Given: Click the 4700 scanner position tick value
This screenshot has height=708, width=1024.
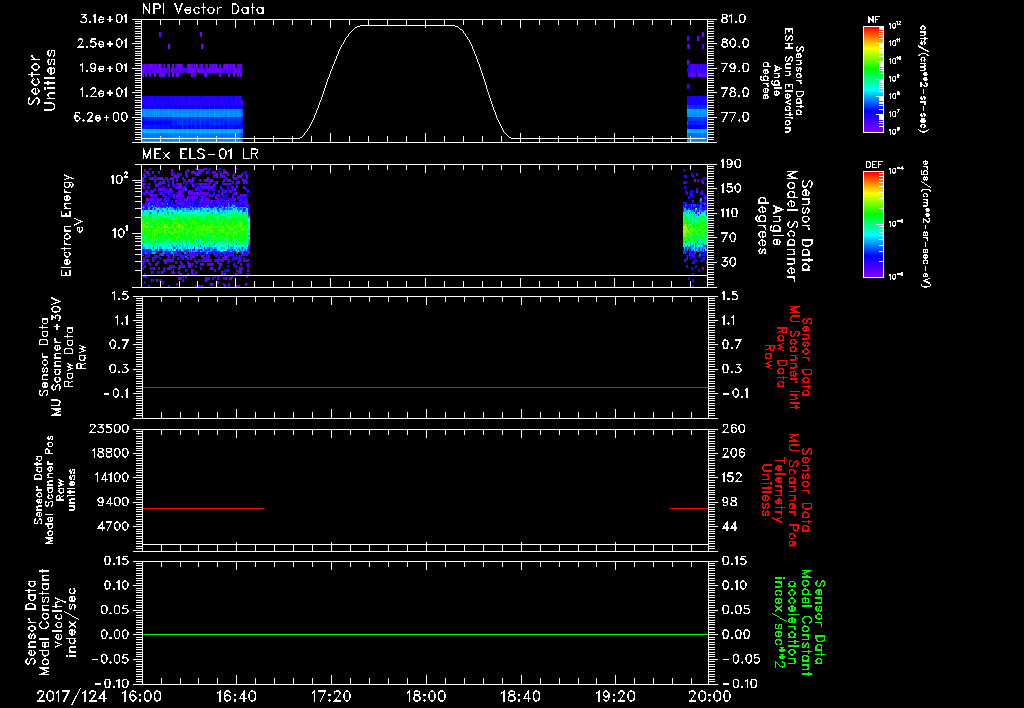Looking at the screenshot, I should 113,526.
